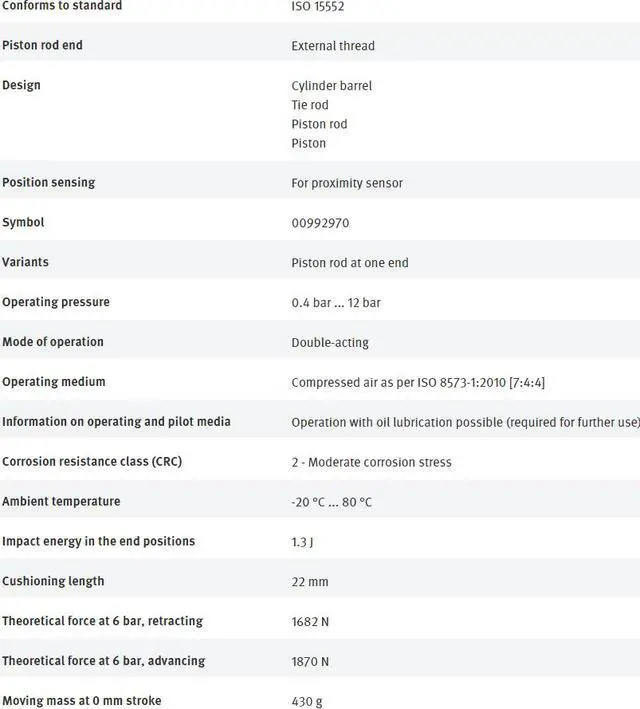Click the Tie rod design entry
640x709 pixels.
[x=310, y=105]
